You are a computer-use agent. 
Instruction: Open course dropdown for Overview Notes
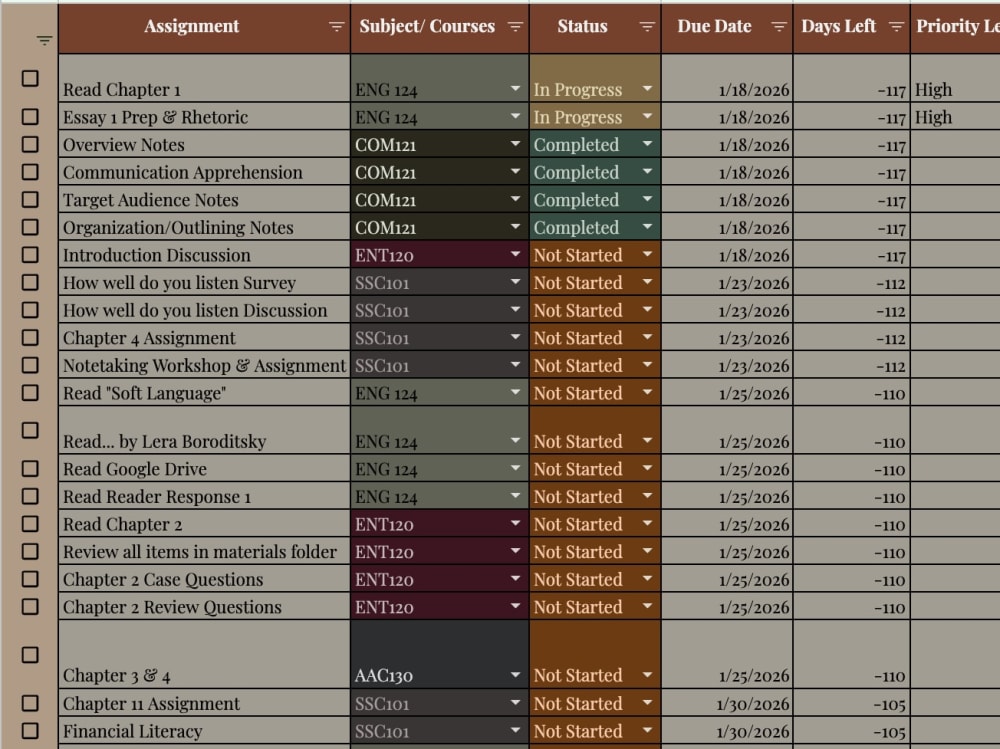(515, 144)
